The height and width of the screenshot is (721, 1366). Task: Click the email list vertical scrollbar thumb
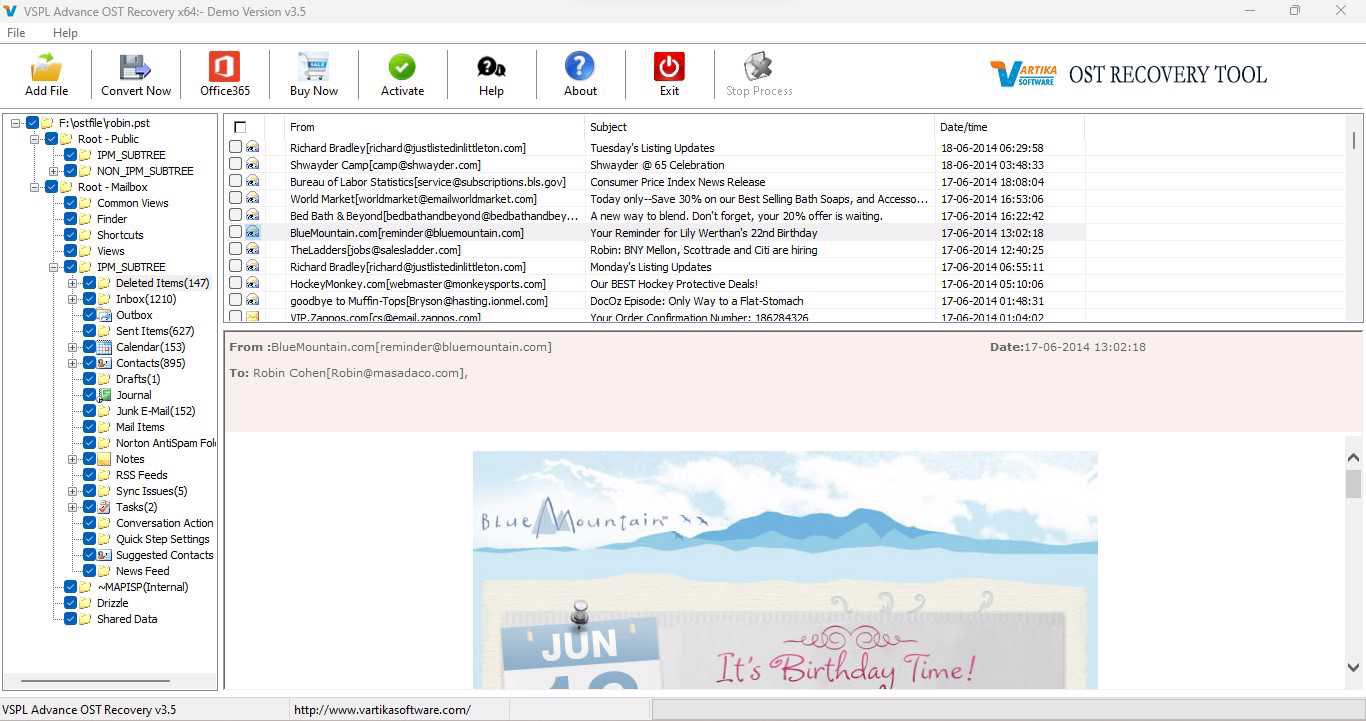[x=1354, y=140]
